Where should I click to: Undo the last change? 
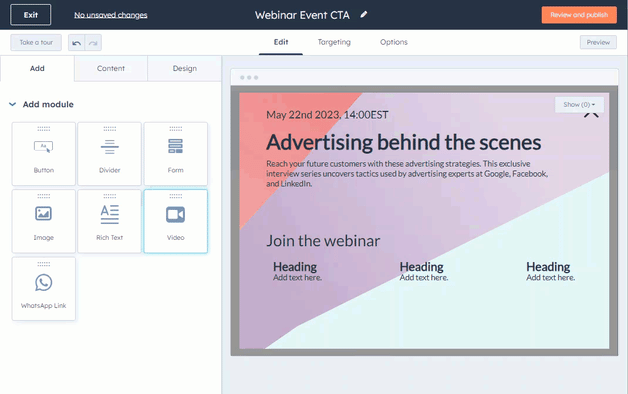click(76, 42)
